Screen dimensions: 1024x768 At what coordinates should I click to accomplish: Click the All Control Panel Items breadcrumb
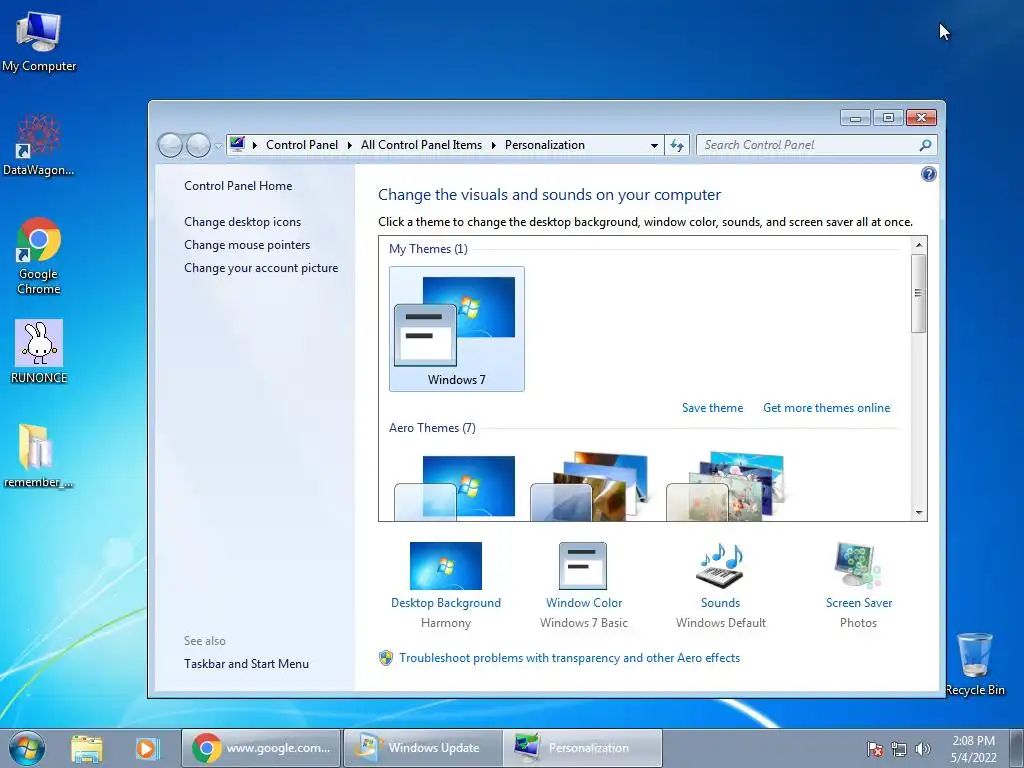(421, 145)
